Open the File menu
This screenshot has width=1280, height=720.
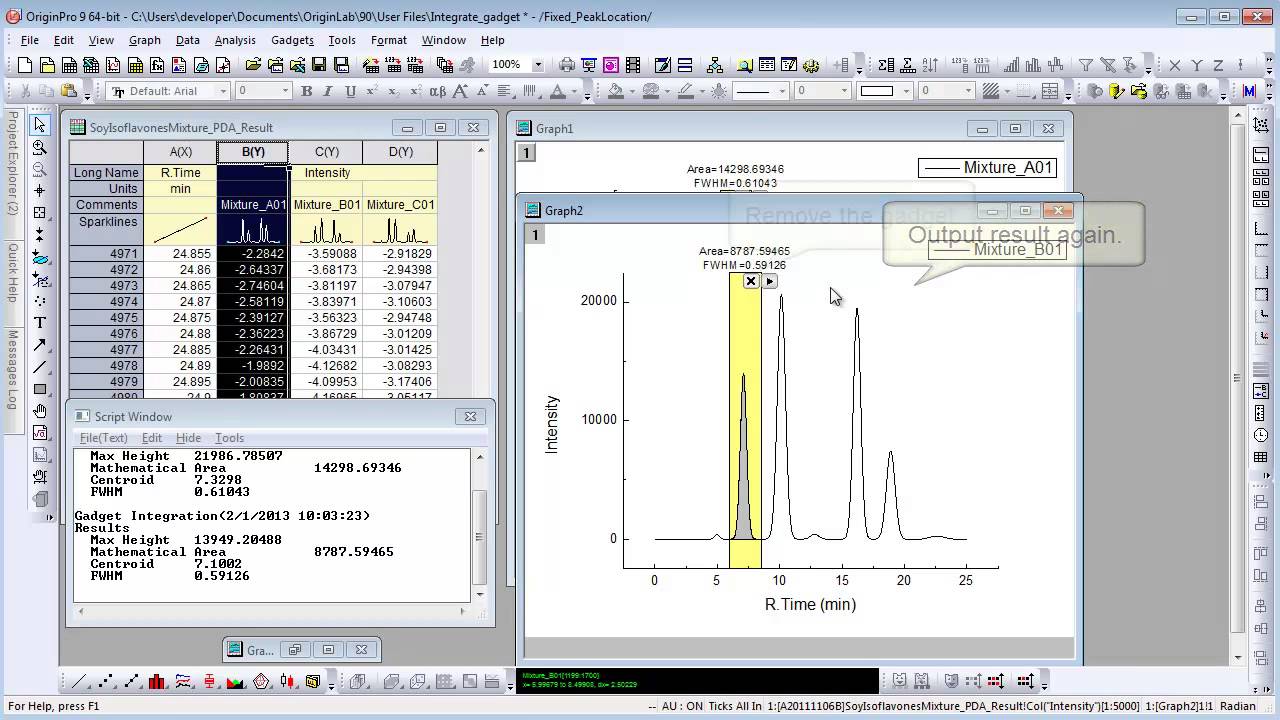[x=30, y=40]
